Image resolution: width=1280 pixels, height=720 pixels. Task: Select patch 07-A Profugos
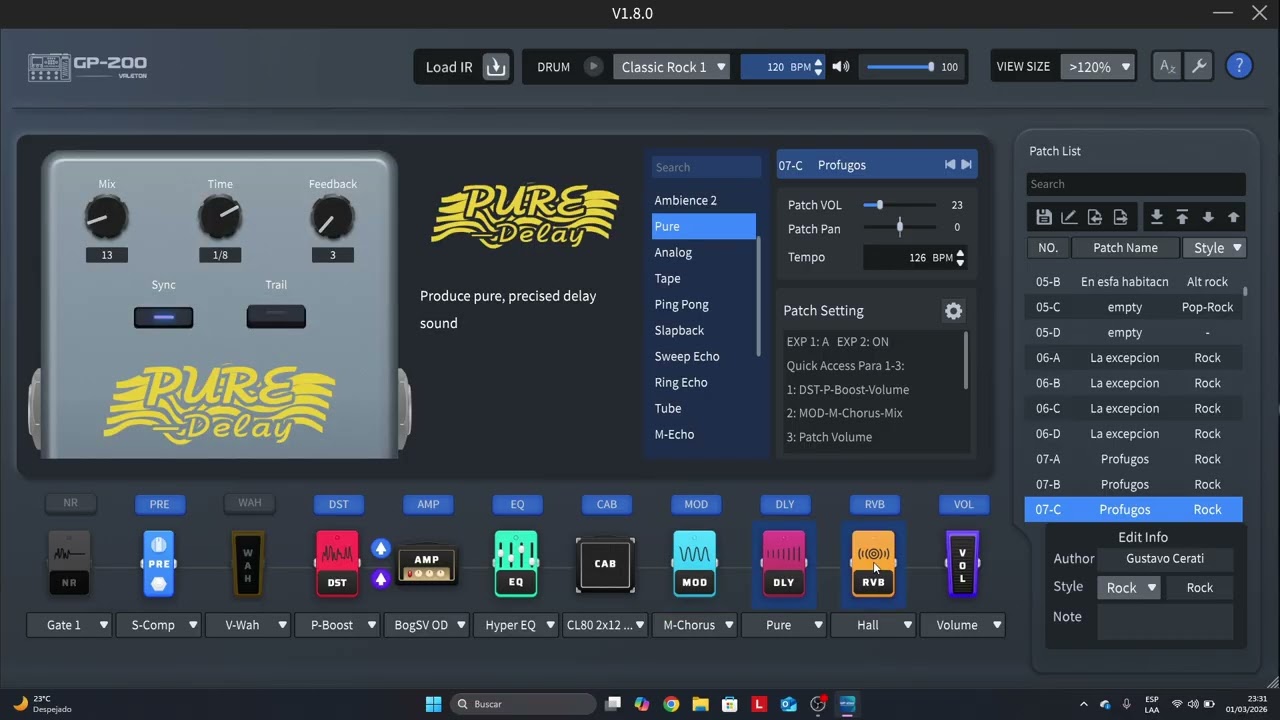tap(1134, 459)
